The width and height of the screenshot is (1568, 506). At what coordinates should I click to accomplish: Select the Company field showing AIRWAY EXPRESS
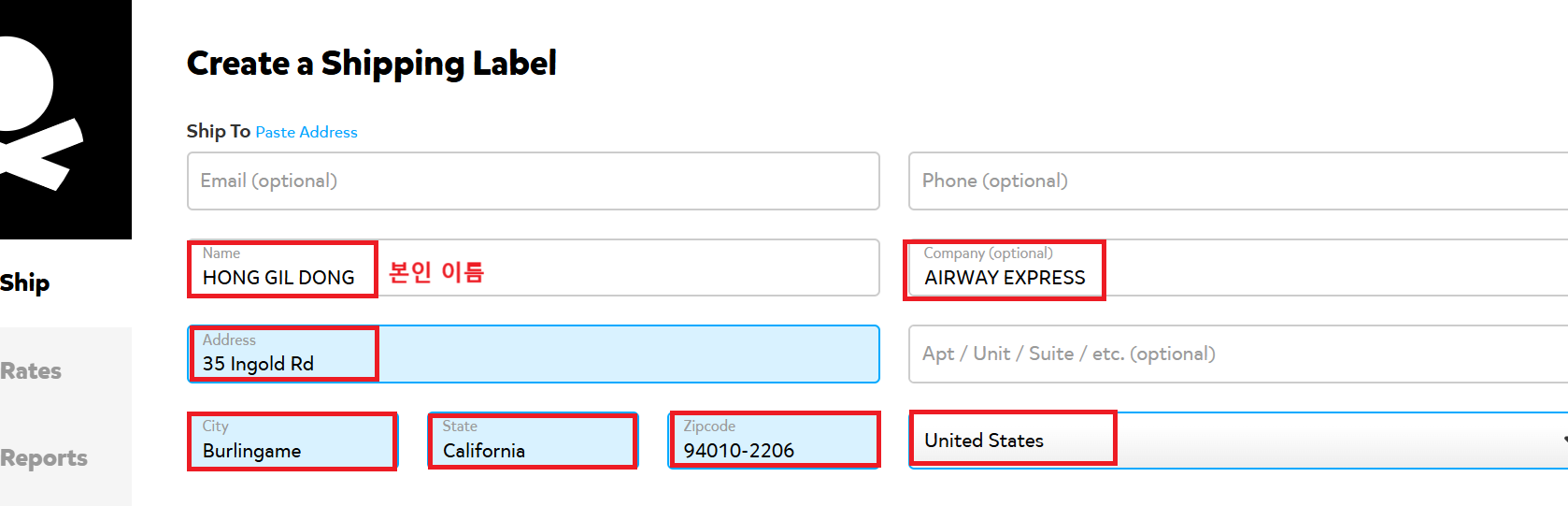(1005, 278)
